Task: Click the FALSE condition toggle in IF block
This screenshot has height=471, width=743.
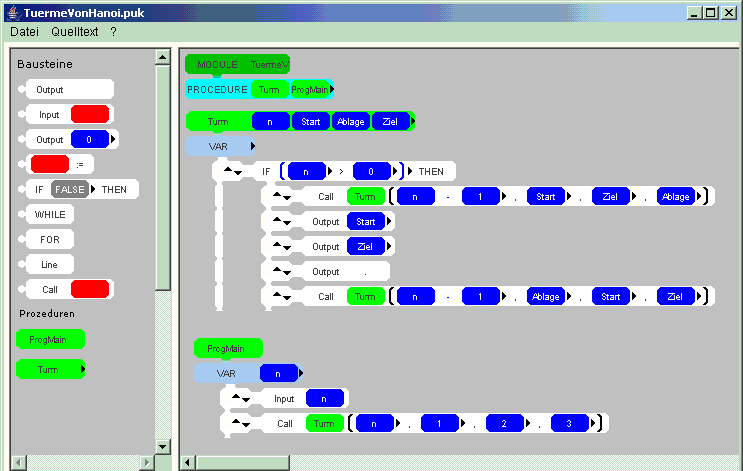Action: click(x=70, y=189)
